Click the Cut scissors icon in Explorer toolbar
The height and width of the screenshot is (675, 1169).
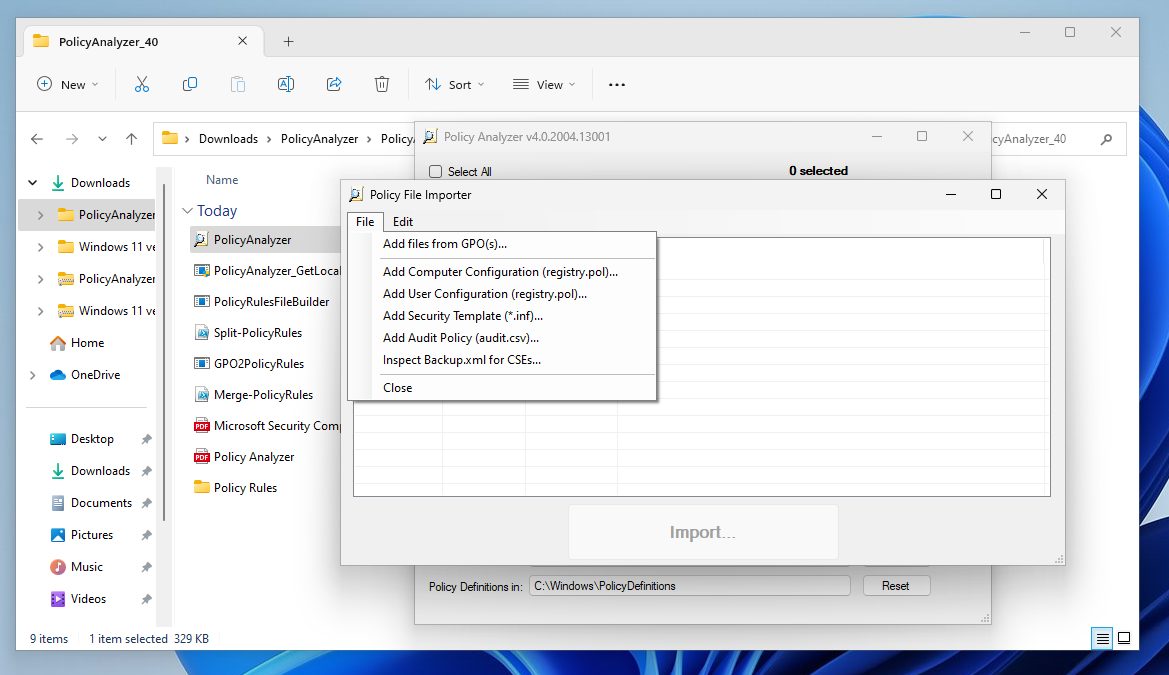[x=142, y=84]
